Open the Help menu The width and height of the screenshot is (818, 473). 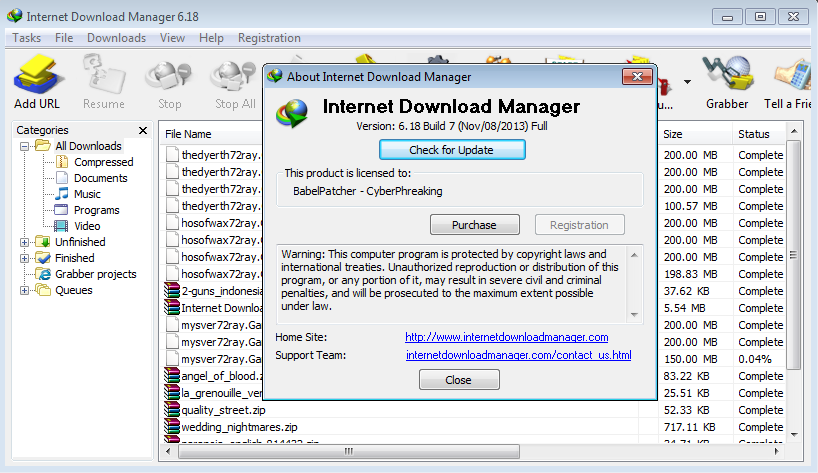click(211, 38)
